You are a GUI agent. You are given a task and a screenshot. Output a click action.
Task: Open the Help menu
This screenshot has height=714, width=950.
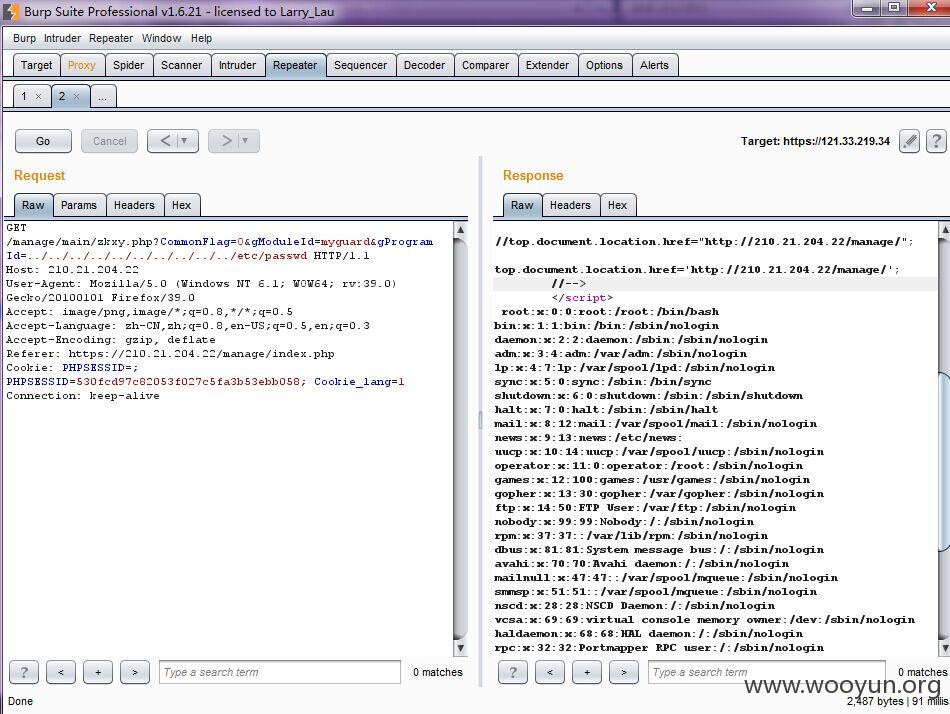202,38
